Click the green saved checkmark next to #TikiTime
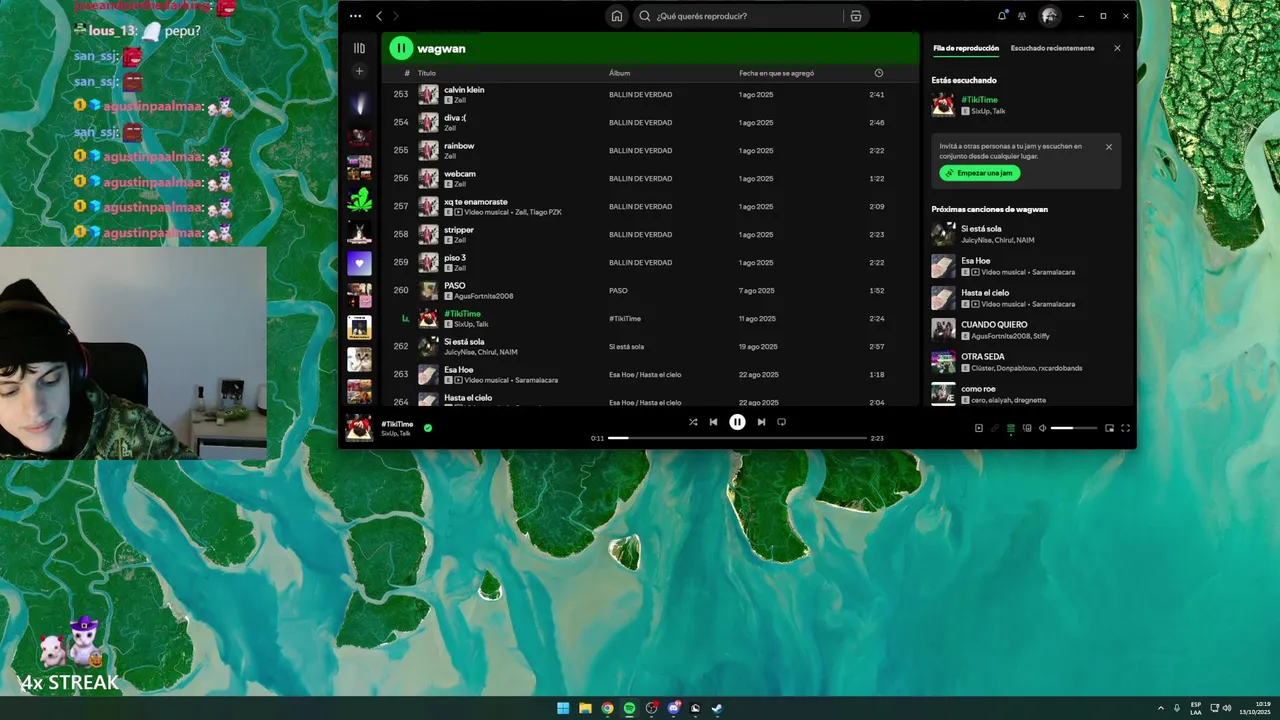The image size is (1280, 720). 428,428
